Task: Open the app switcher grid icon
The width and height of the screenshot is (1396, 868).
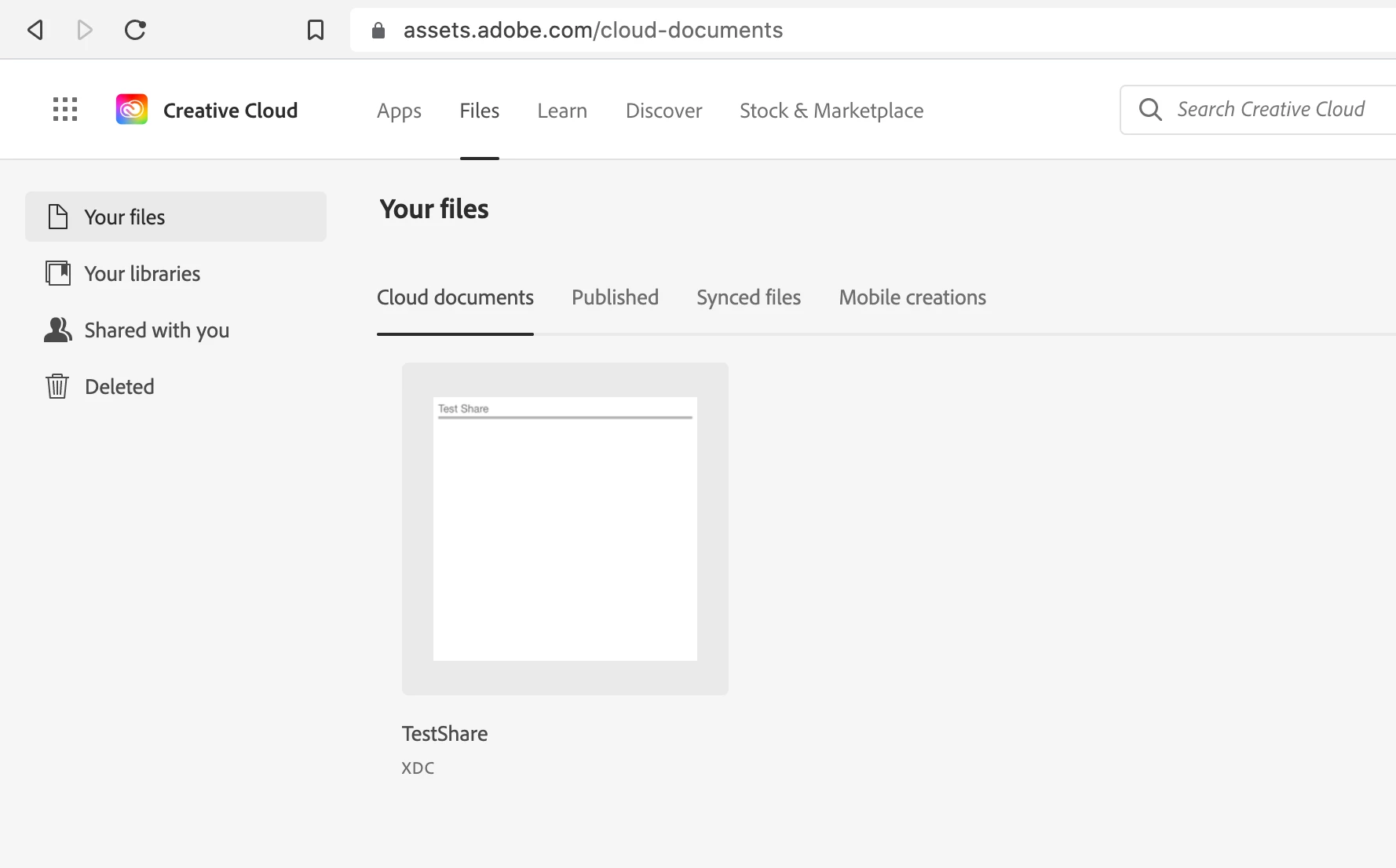Action: point(65,109)
